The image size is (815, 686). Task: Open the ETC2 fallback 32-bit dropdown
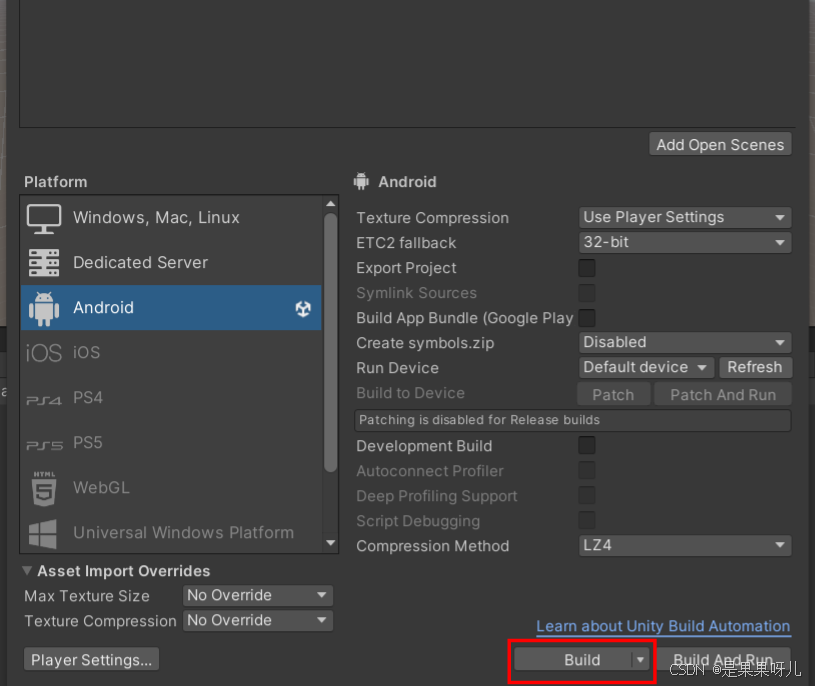(x=685, y=242)
